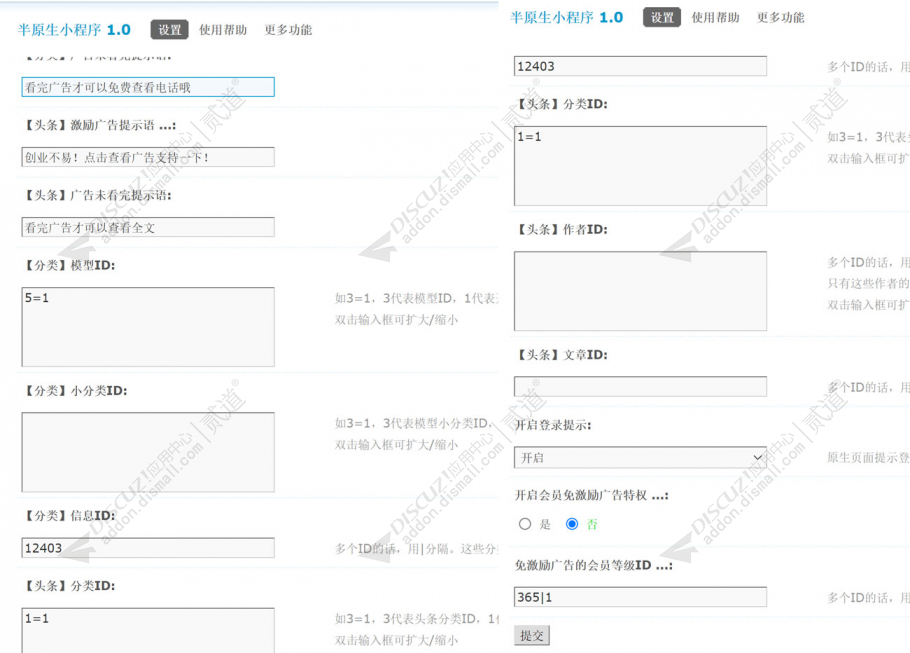Click the 开启登录提示 label
This screenshot has width=910, height=653.
point(553,425)
